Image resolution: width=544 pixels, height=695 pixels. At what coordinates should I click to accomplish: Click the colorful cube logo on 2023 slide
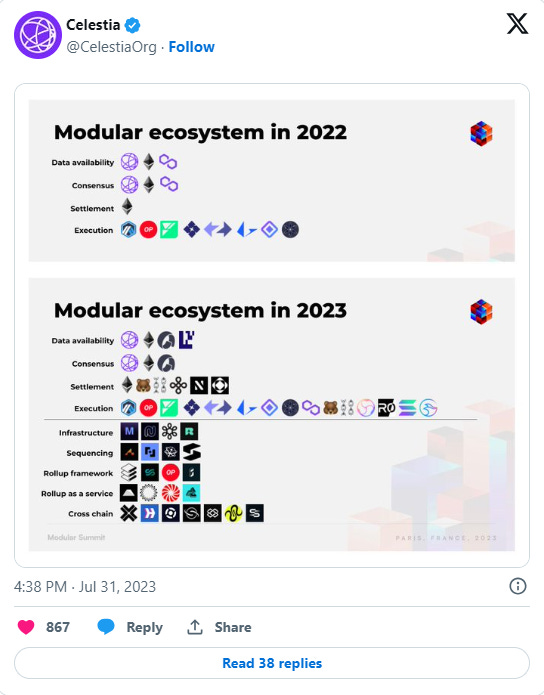click(481, 311)
